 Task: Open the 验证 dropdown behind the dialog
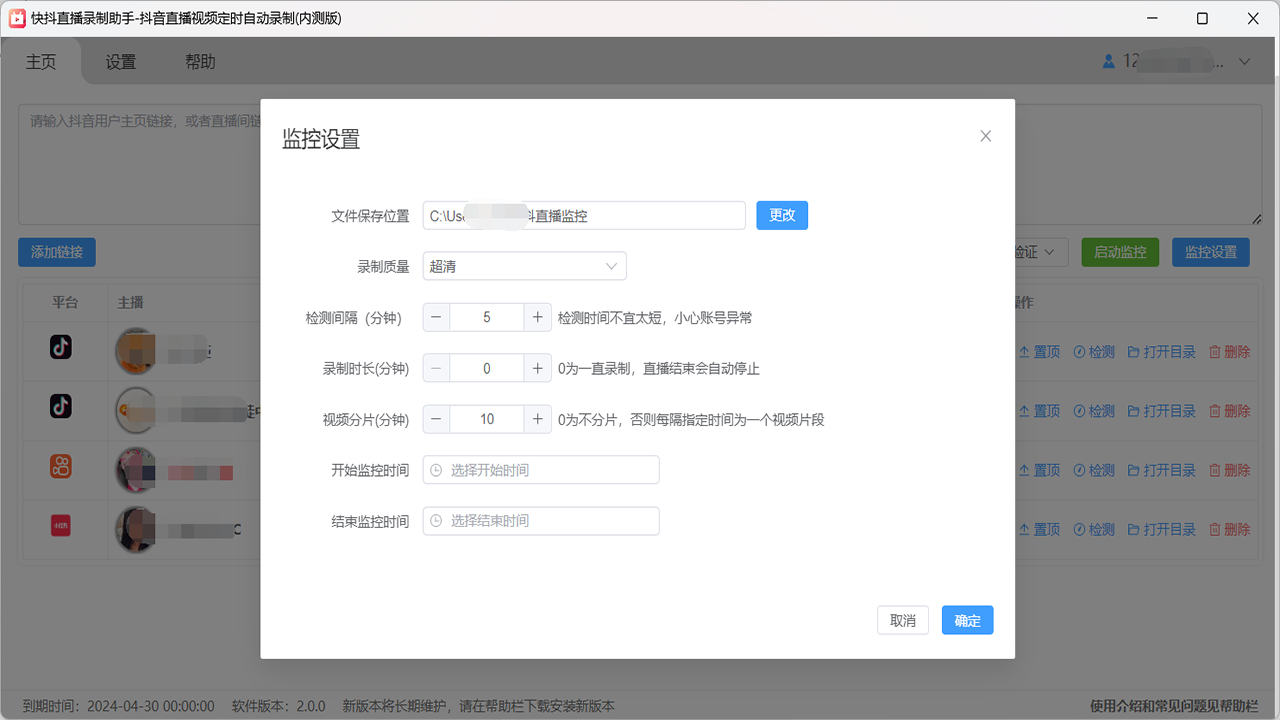pos(1040,252)
